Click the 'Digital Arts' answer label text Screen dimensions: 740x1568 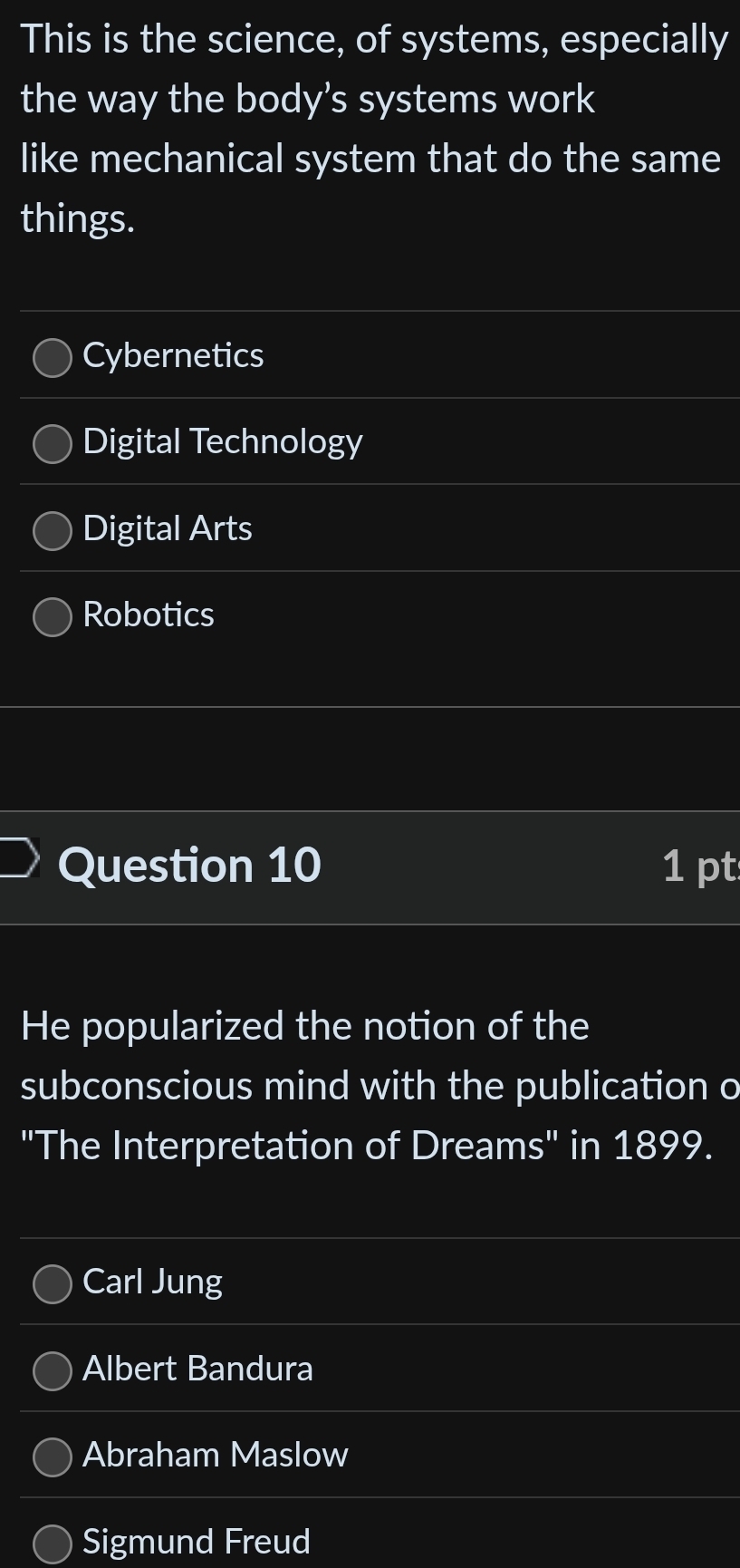[168, 528]
